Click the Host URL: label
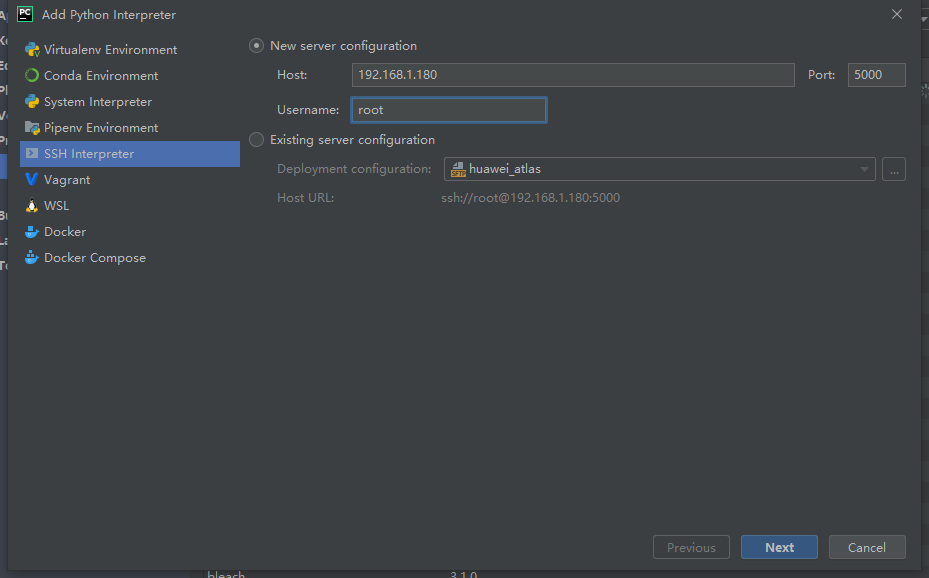Image resolution: width=929 pixels, height=578 pixels. pos(305,198)
